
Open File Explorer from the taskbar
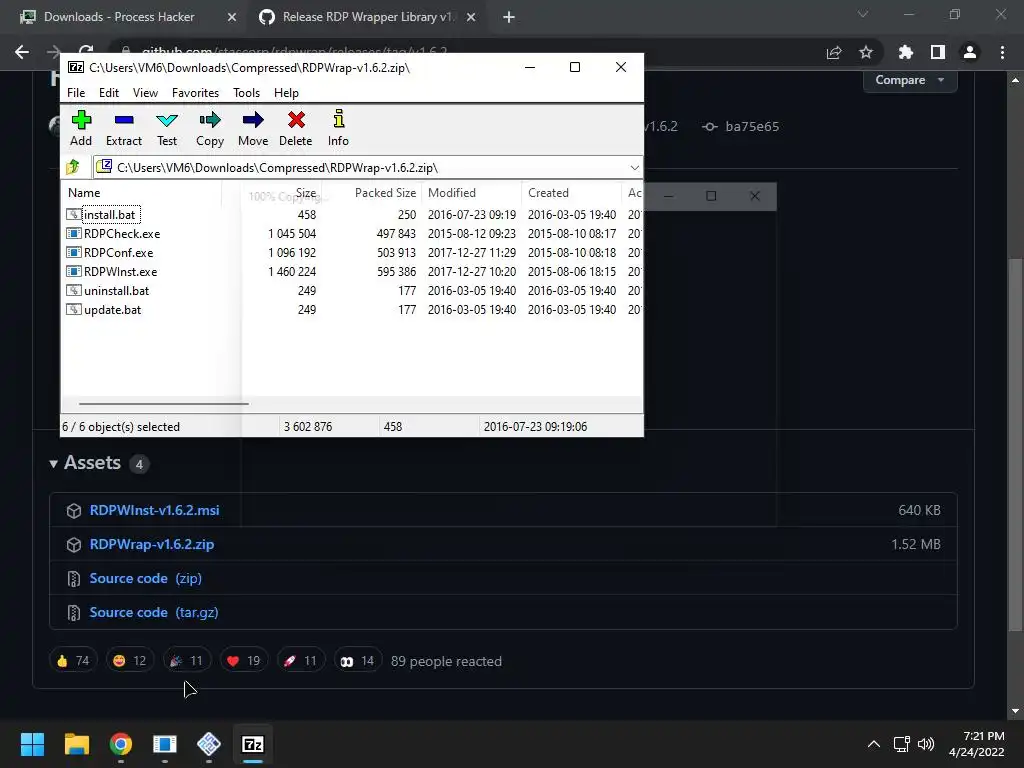(77, 744)
